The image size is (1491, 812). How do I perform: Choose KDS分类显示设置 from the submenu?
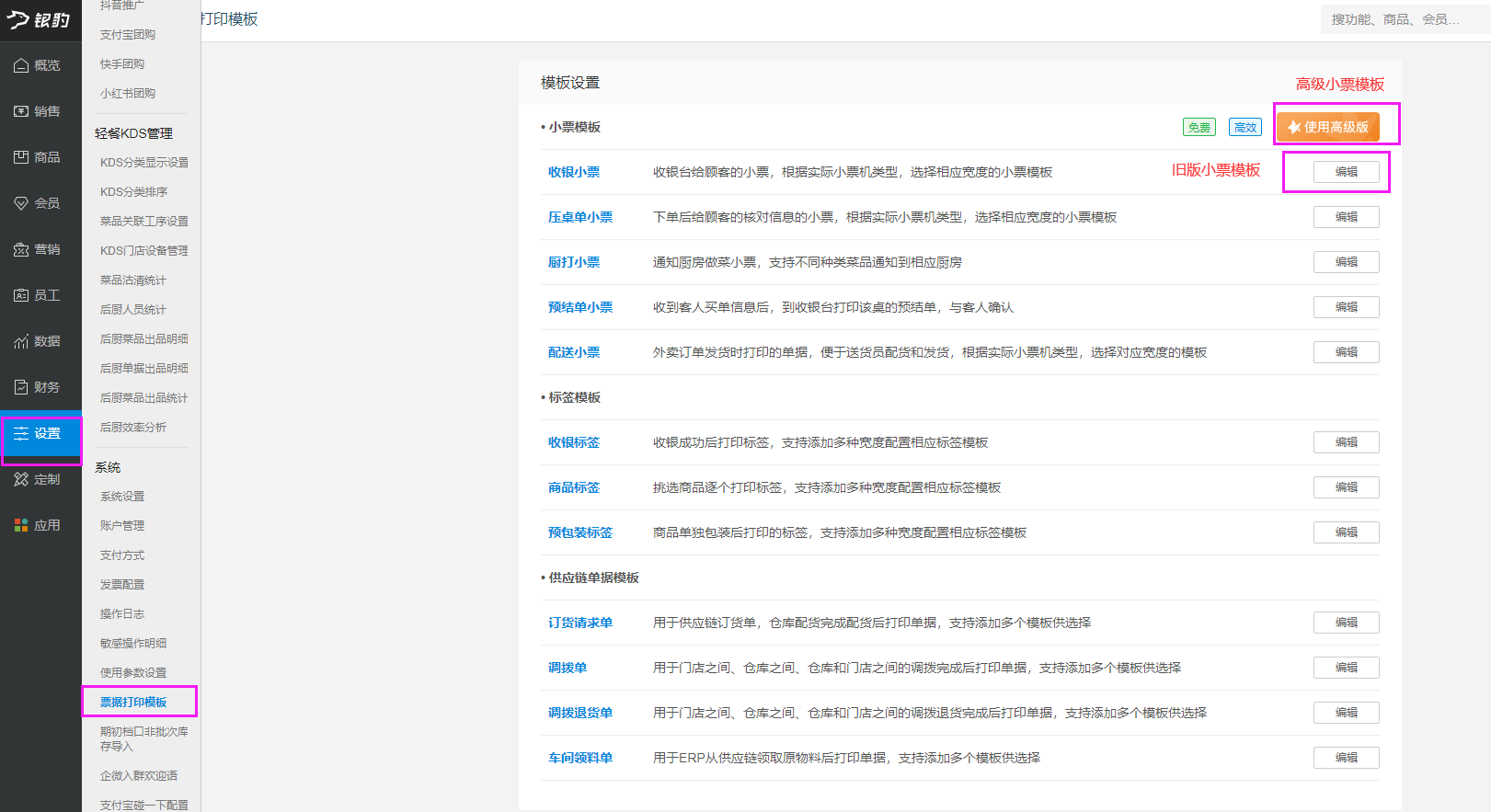point(143,163)
